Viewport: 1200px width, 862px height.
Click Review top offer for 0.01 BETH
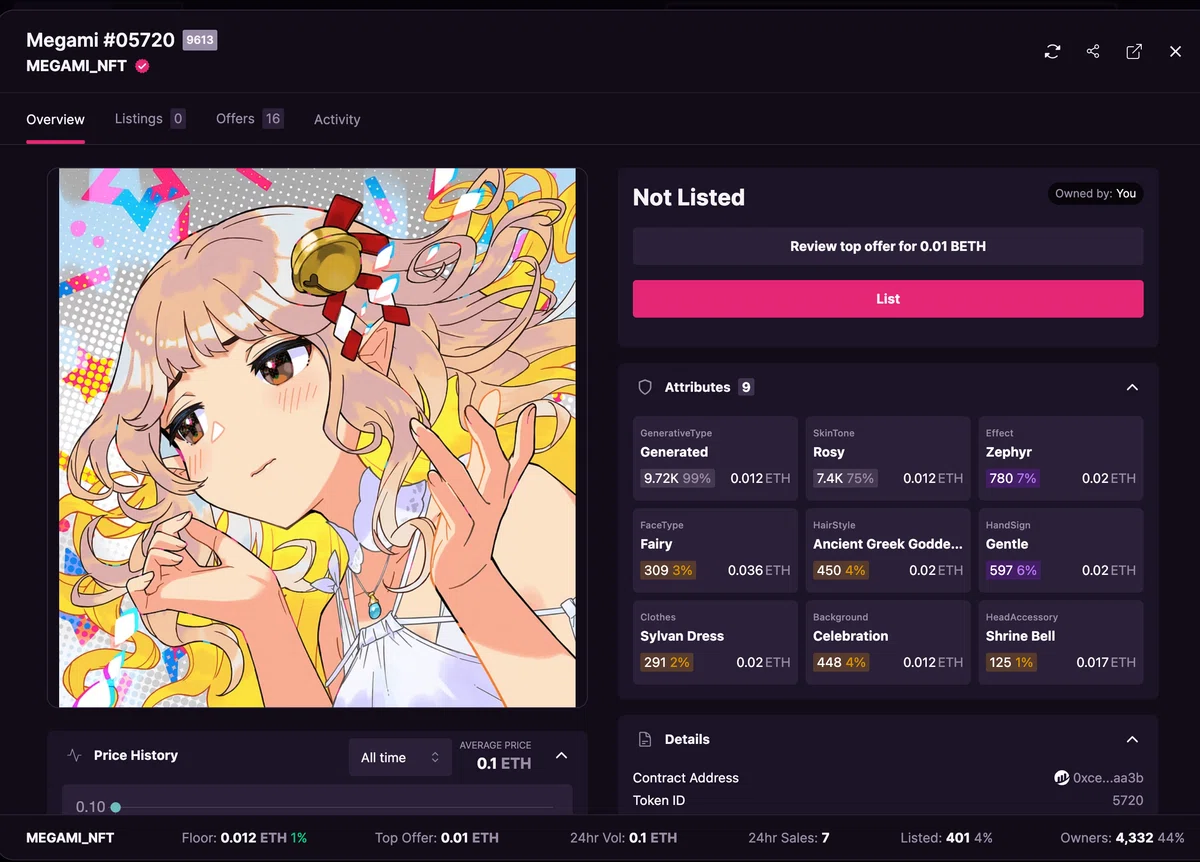(x=888, y=246)
